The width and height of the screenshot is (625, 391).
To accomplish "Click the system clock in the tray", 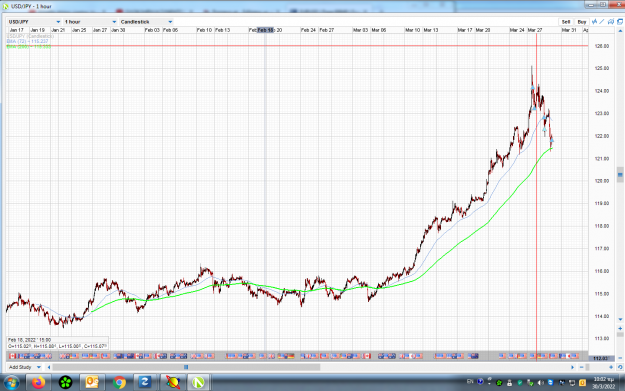I will pyautogui.click(x=603, y=383).
